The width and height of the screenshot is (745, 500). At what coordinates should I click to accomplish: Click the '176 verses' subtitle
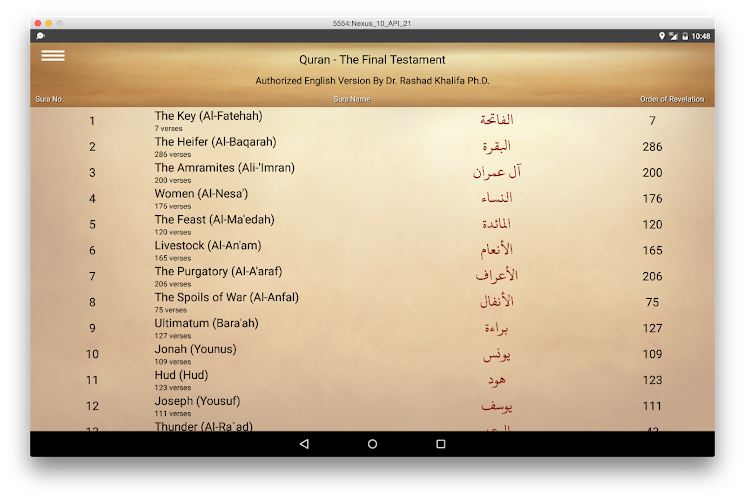pyautogui.click(x=172, y=206)
